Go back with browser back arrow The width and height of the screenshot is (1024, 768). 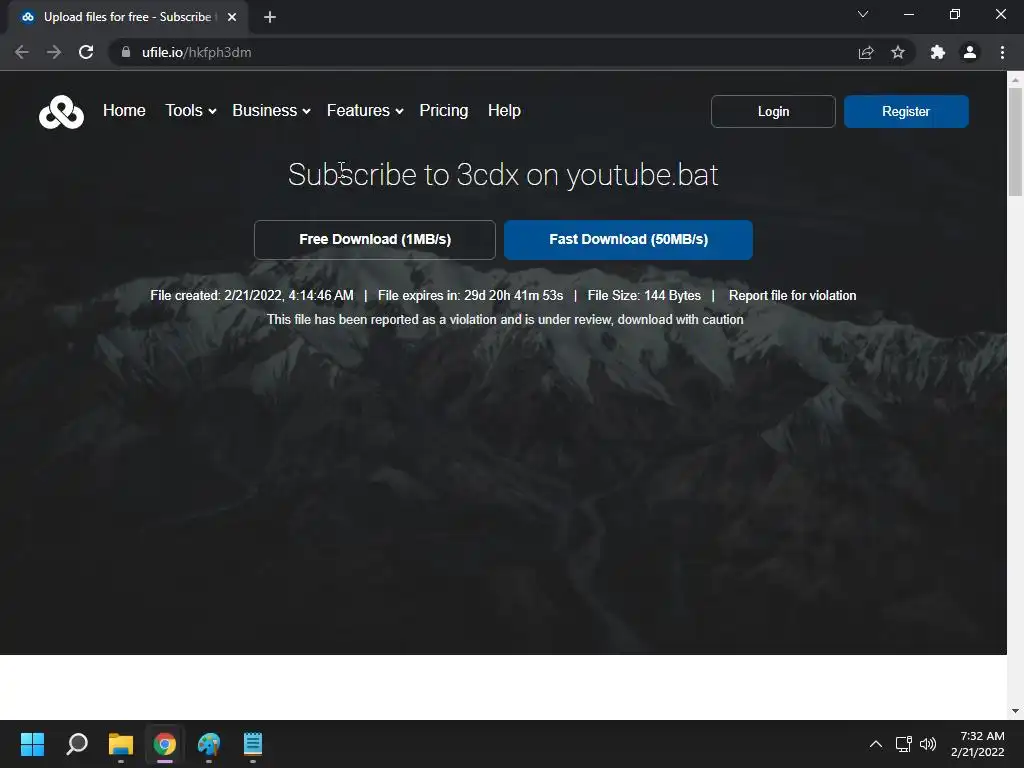coord(22,52)
